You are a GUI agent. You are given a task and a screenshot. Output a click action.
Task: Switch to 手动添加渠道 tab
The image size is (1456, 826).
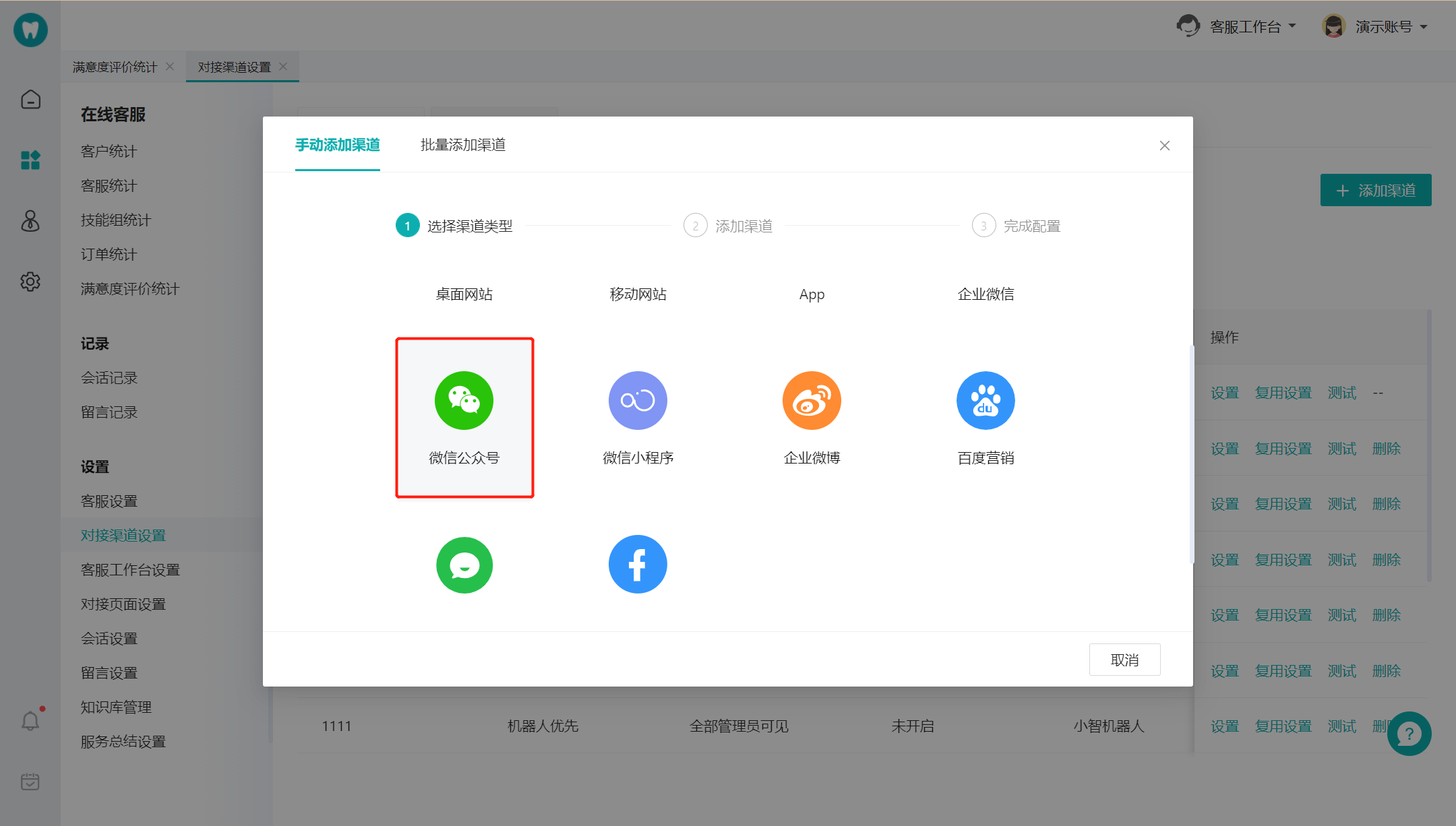(338, 145)
